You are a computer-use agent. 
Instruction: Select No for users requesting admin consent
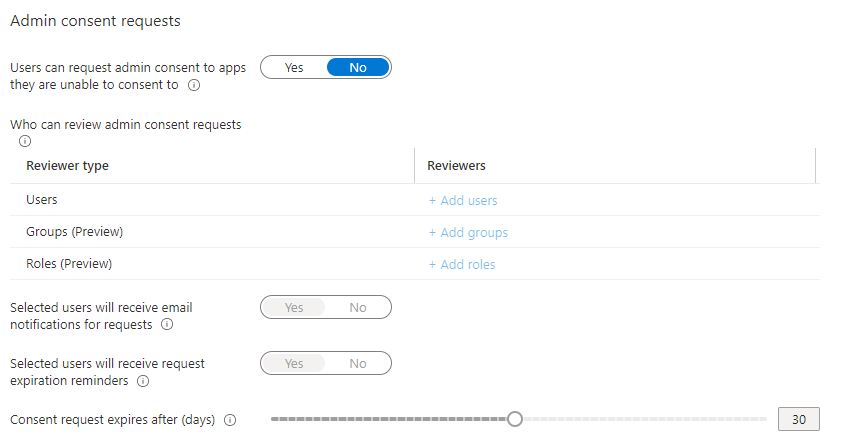358,68
